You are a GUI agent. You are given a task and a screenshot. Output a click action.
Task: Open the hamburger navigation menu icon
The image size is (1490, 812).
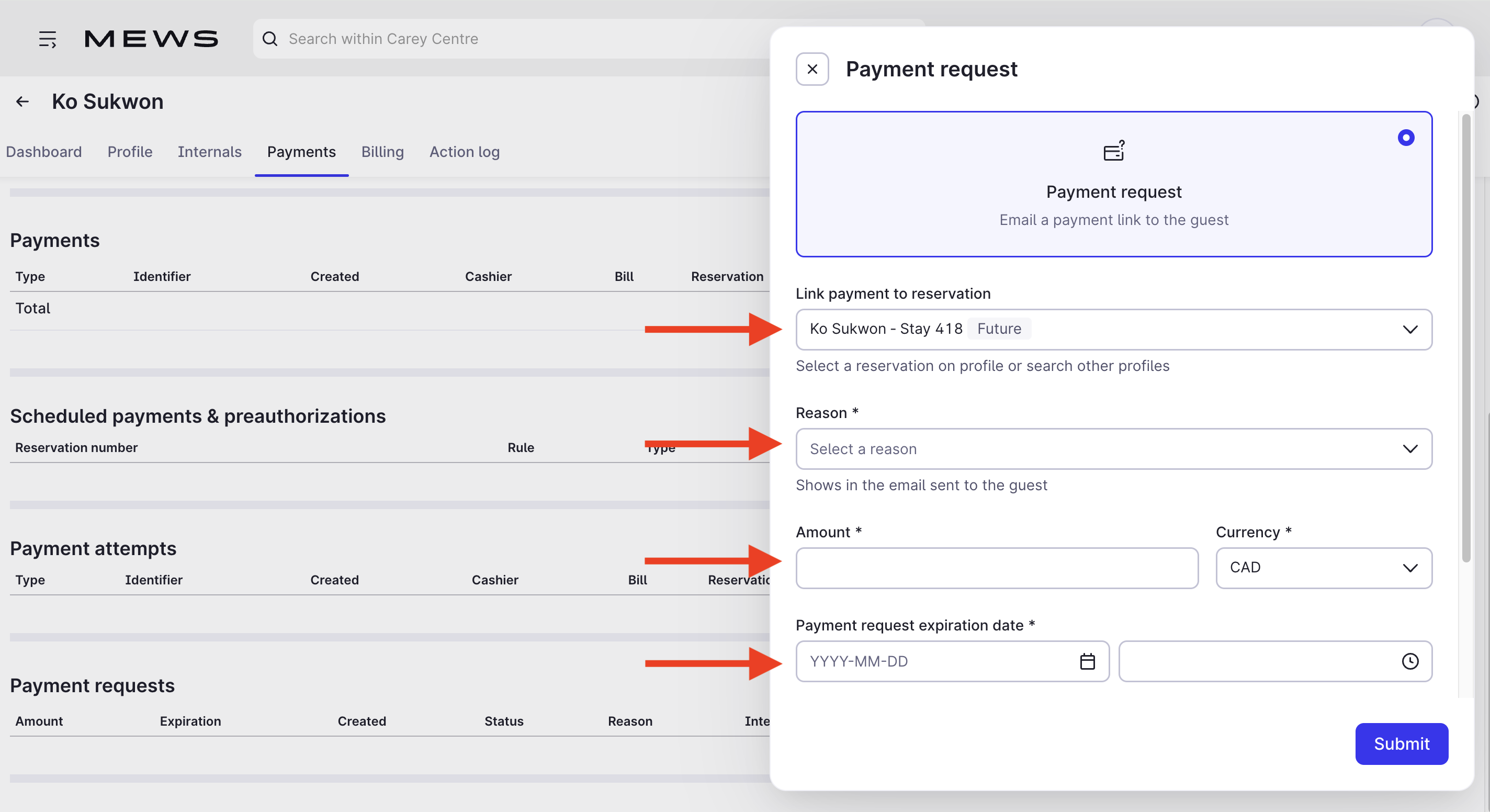(x=48, y=39)
